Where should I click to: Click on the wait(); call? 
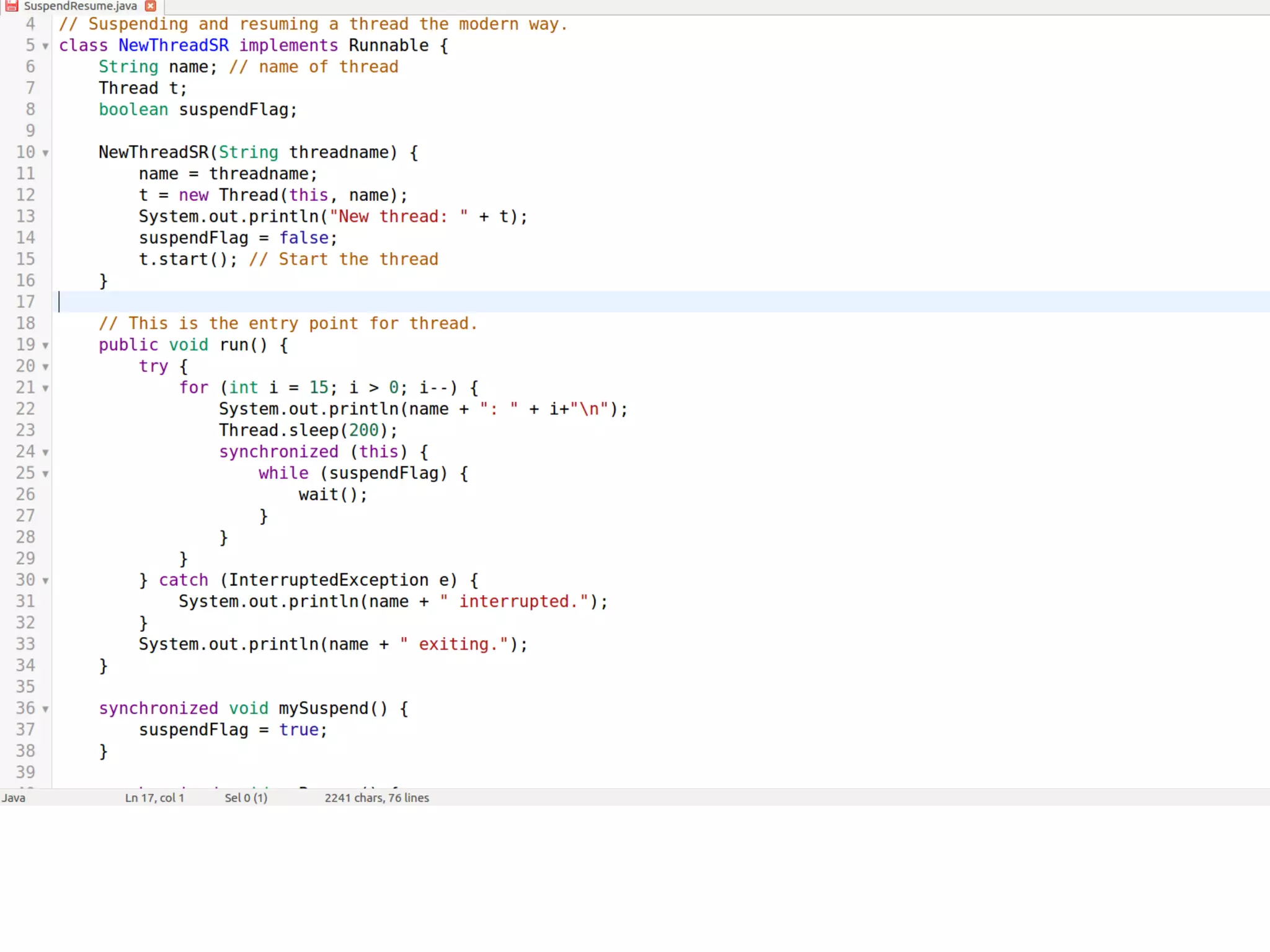pyautogui.click(x=332, y=495)
